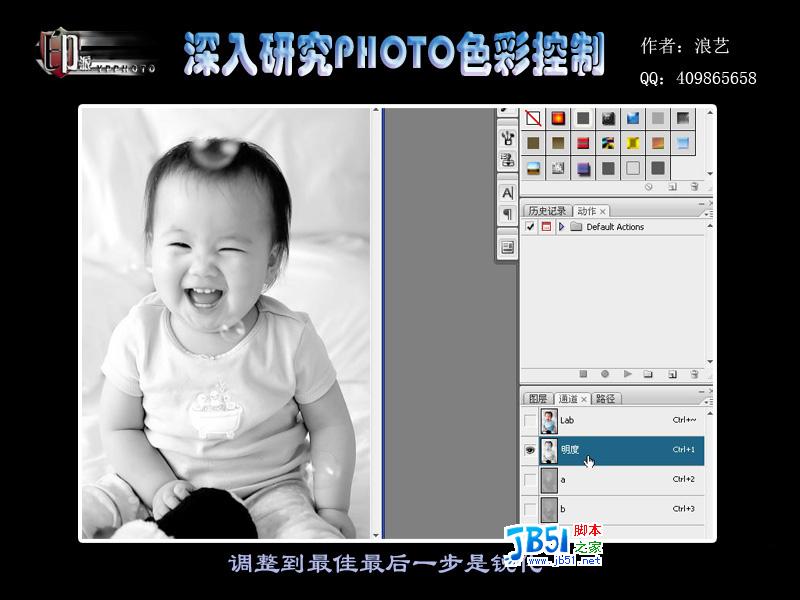Click the delete style trash icon
The width and height of the screenshot is (800, 600).
point(694,186)
